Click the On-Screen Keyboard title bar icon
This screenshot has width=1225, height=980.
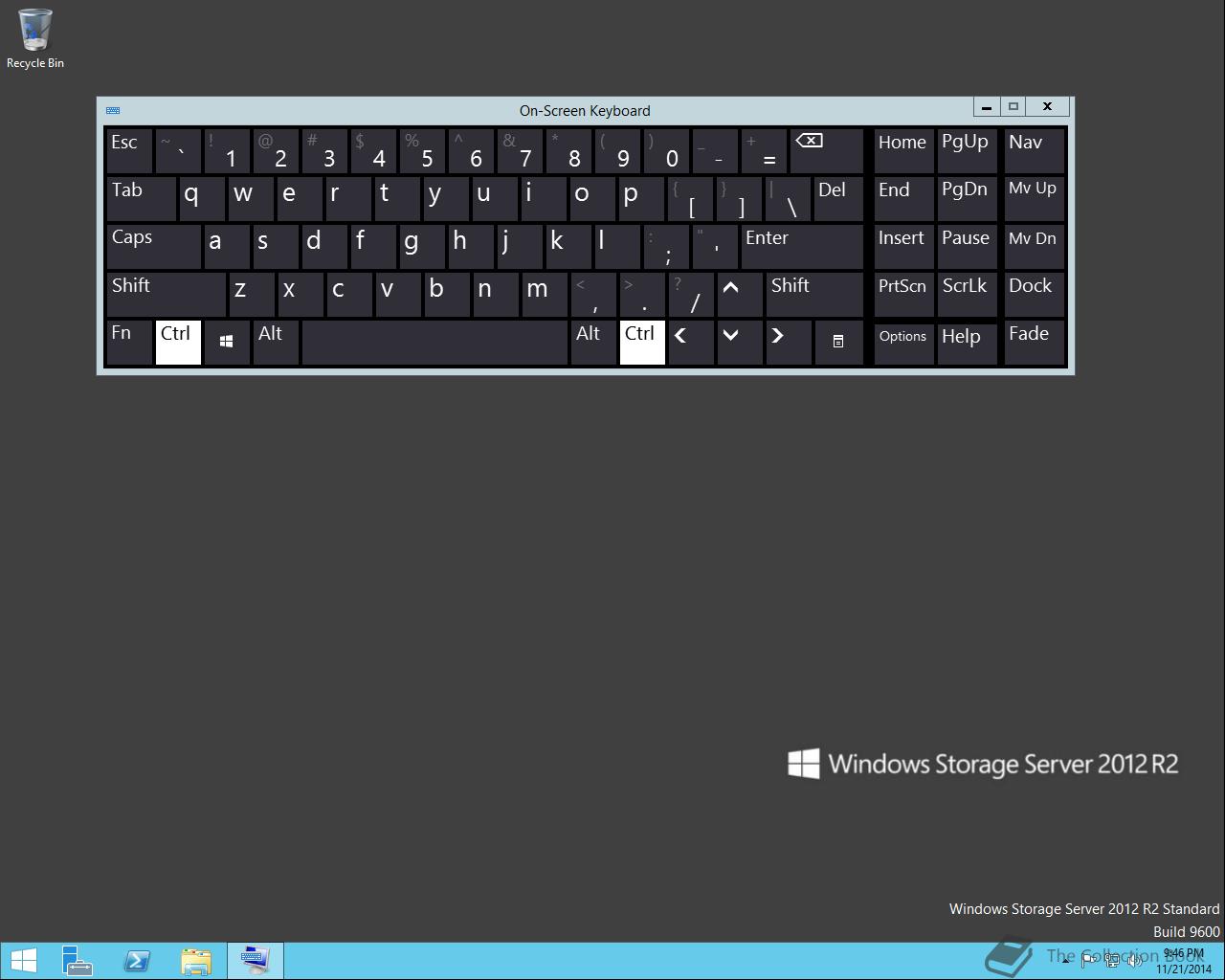pyautogui.click(x=113, y=110)
